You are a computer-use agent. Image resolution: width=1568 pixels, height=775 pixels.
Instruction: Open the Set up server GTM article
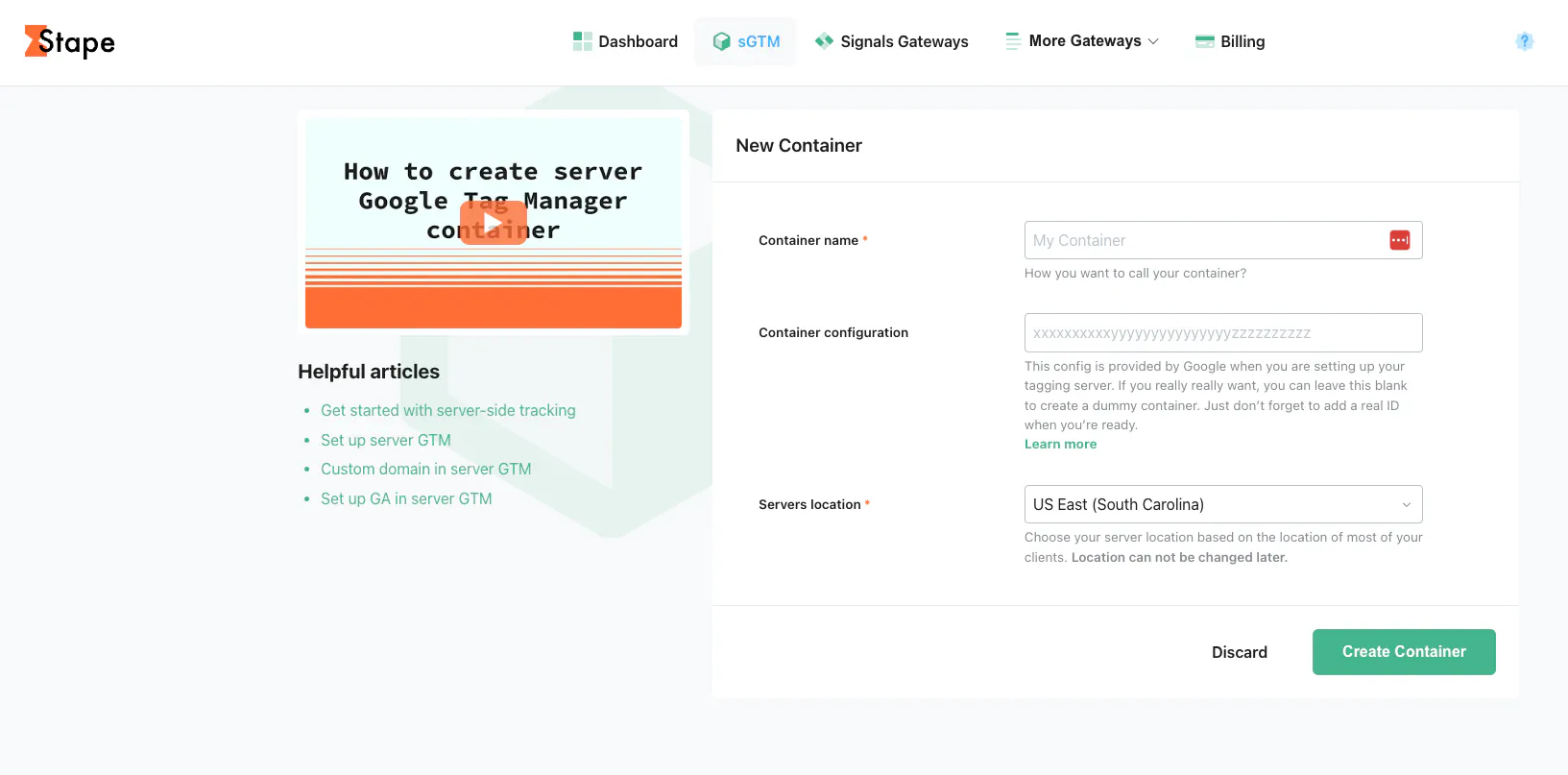(x=386, y=440)
